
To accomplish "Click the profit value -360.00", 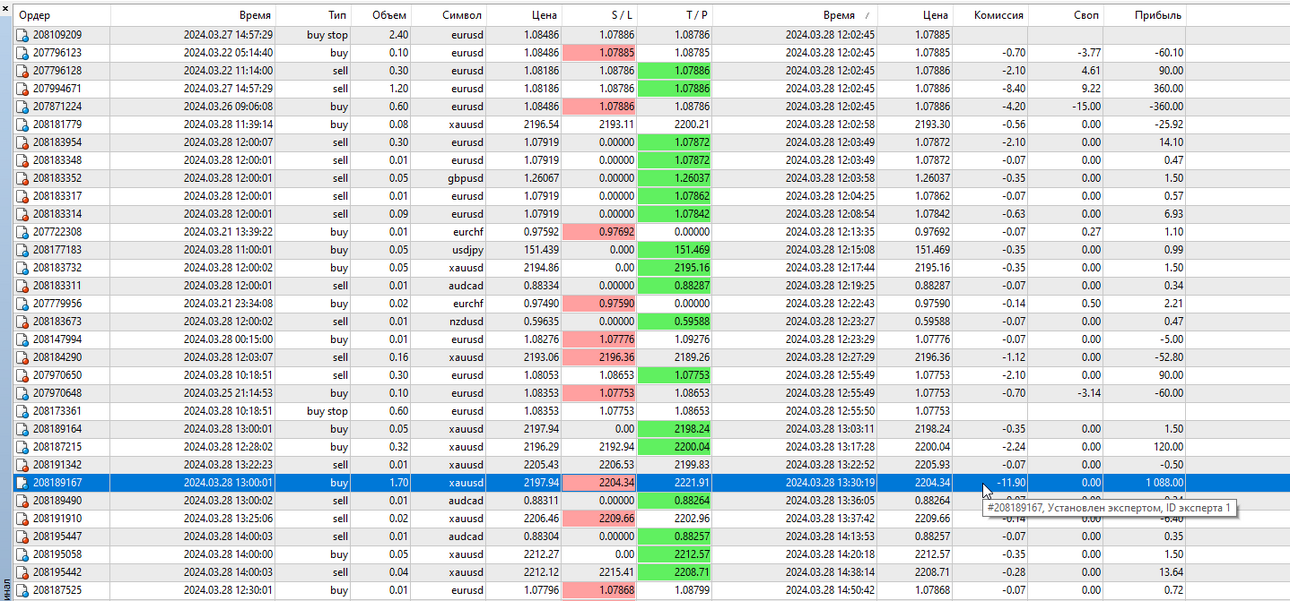I will tap(1166, 107).
